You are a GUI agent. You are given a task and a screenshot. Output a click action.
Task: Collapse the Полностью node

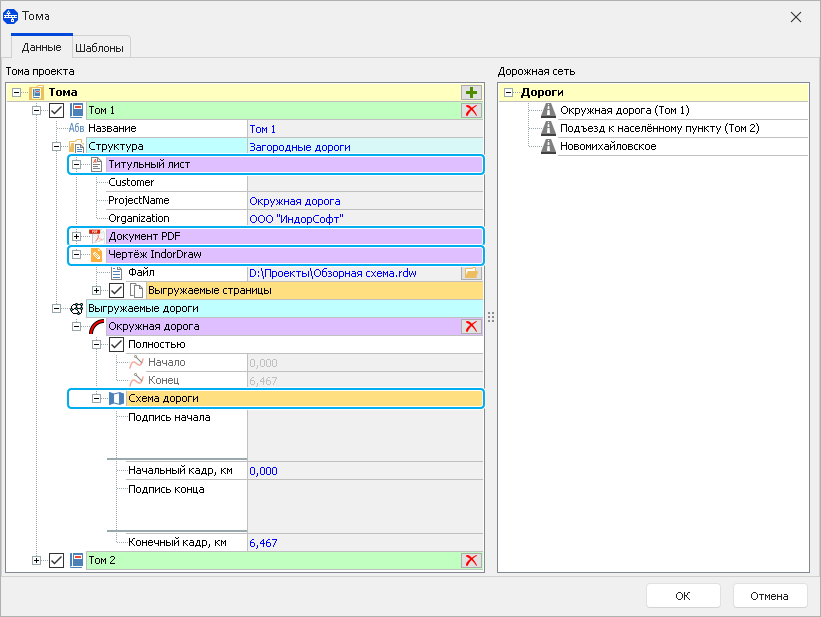[x=96, y=344]
